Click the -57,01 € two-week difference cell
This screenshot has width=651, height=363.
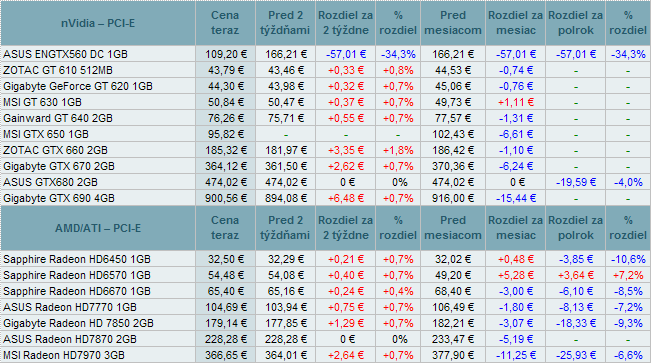click(x=346, y=54)
